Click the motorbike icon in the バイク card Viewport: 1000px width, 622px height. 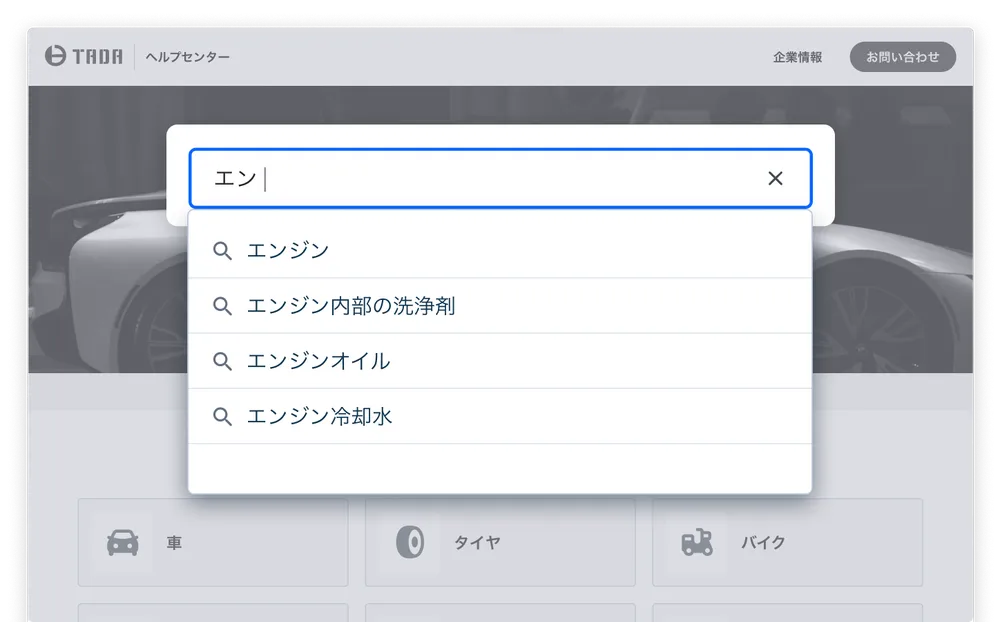(x=697, y=542)
